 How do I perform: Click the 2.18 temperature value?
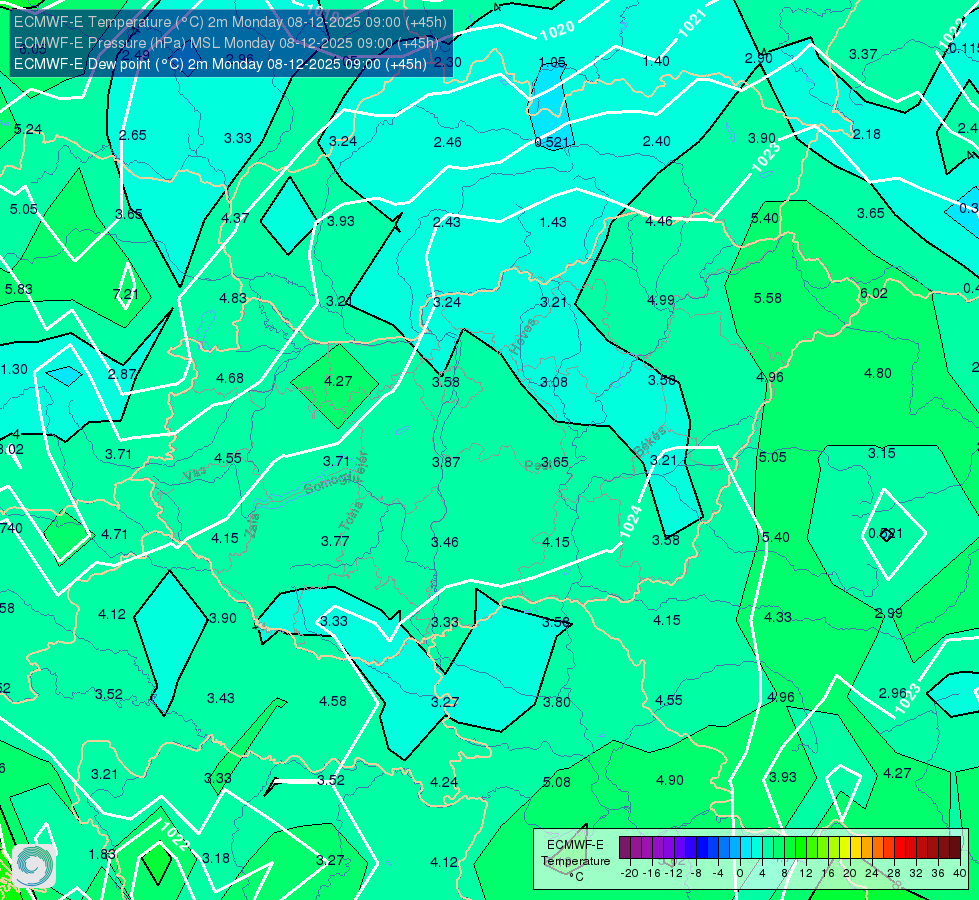tap(867, 134)
